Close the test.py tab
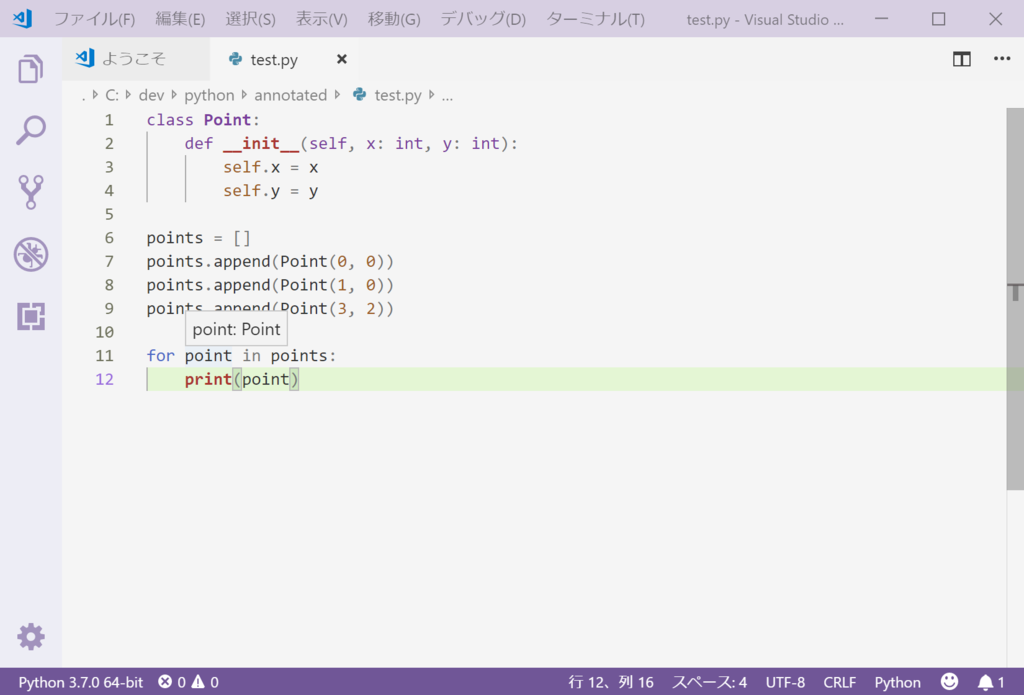Image resolution: width=1024 pixels, height=695 pixels. [342, 59]
